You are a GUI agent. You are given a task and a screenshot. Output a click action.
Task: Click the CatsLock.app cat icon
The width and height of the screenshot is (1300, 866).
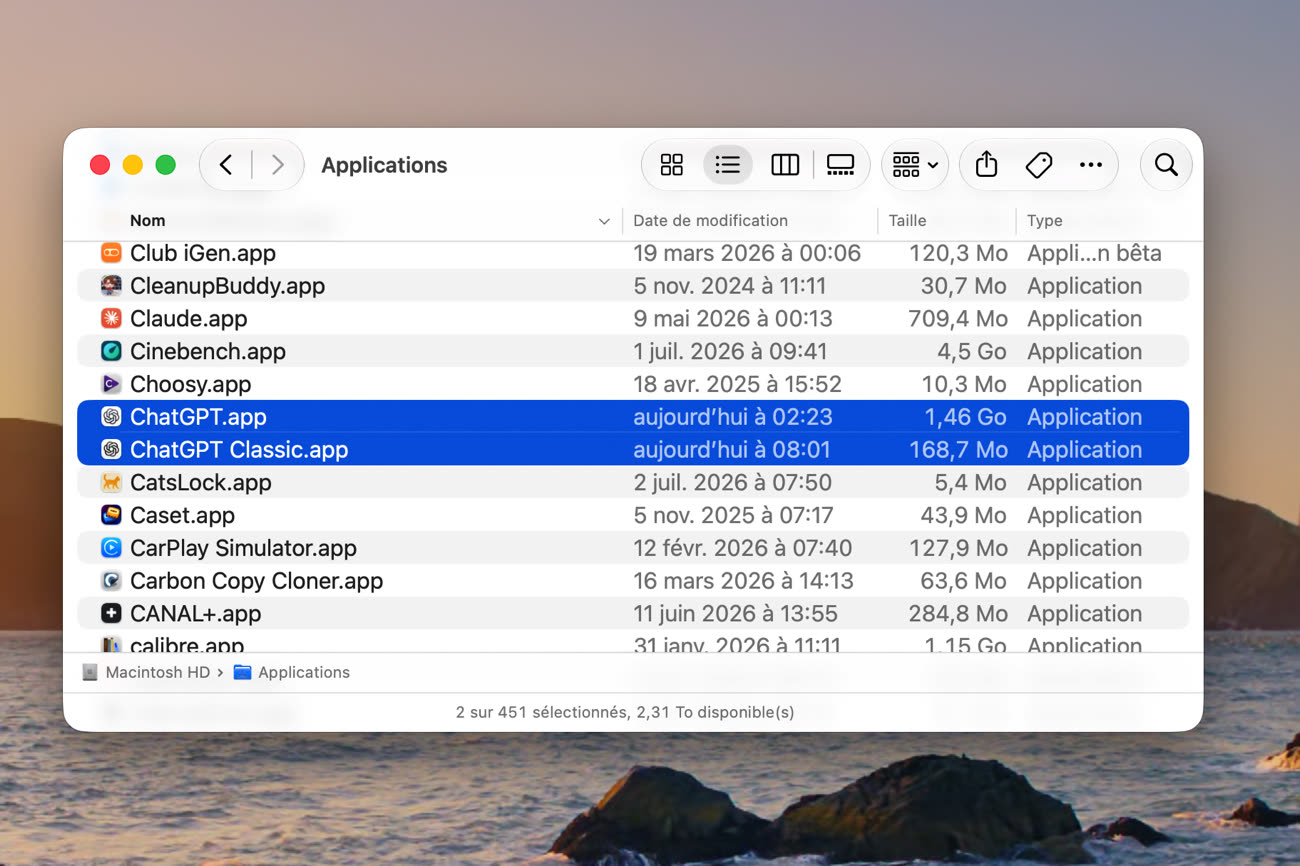click(x=111, y=483)
